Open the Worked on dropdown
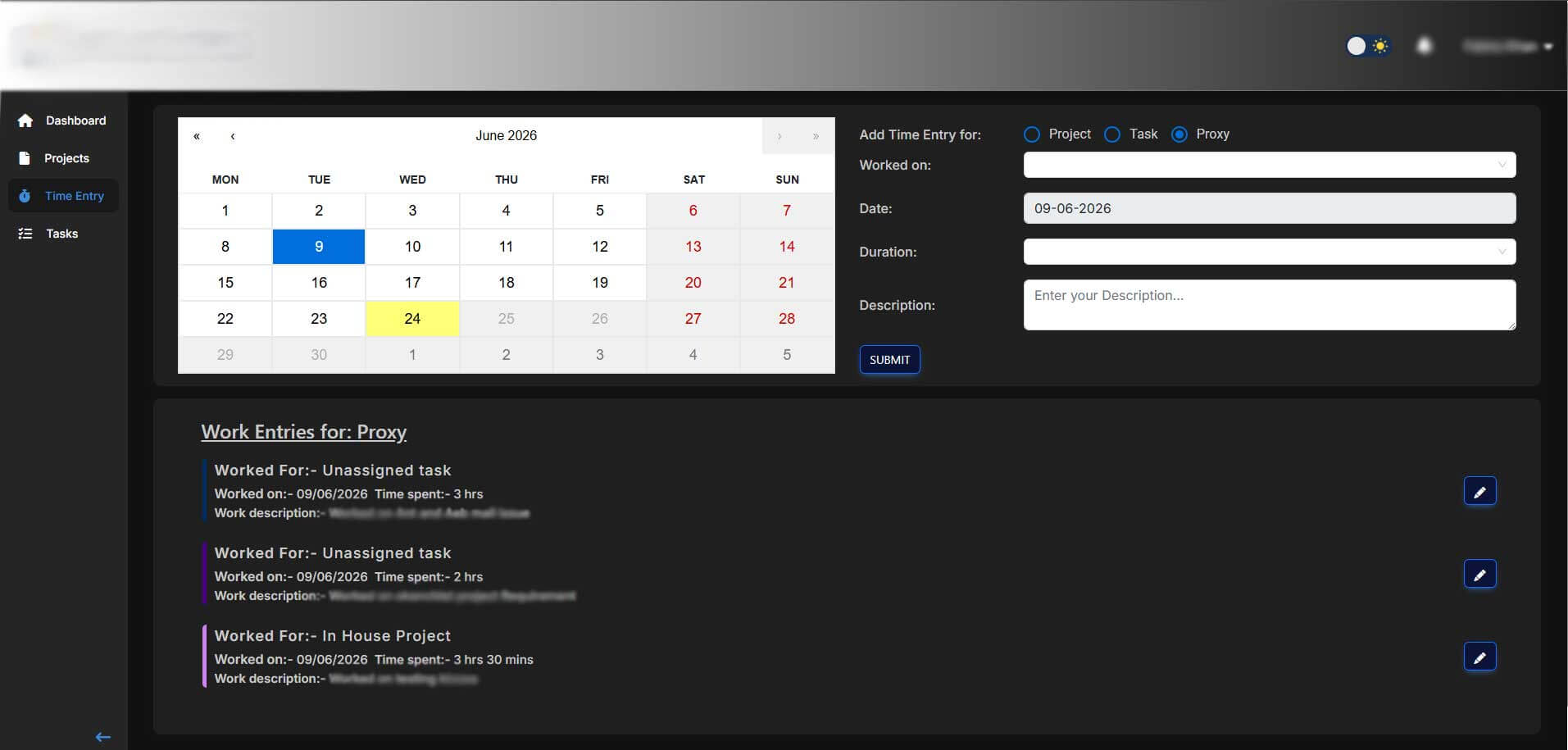This screenshot has width=1568, height=750. [1270, 165]
